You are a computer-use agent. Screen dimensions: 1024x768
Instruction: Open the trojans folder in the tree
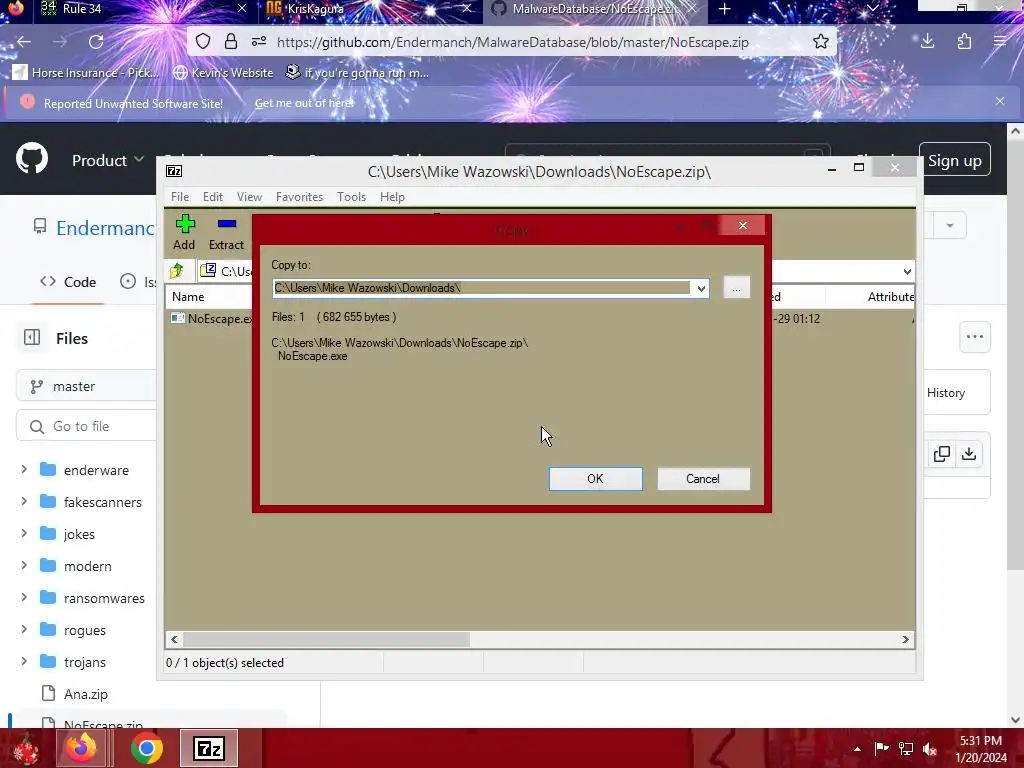coord(84,662)
